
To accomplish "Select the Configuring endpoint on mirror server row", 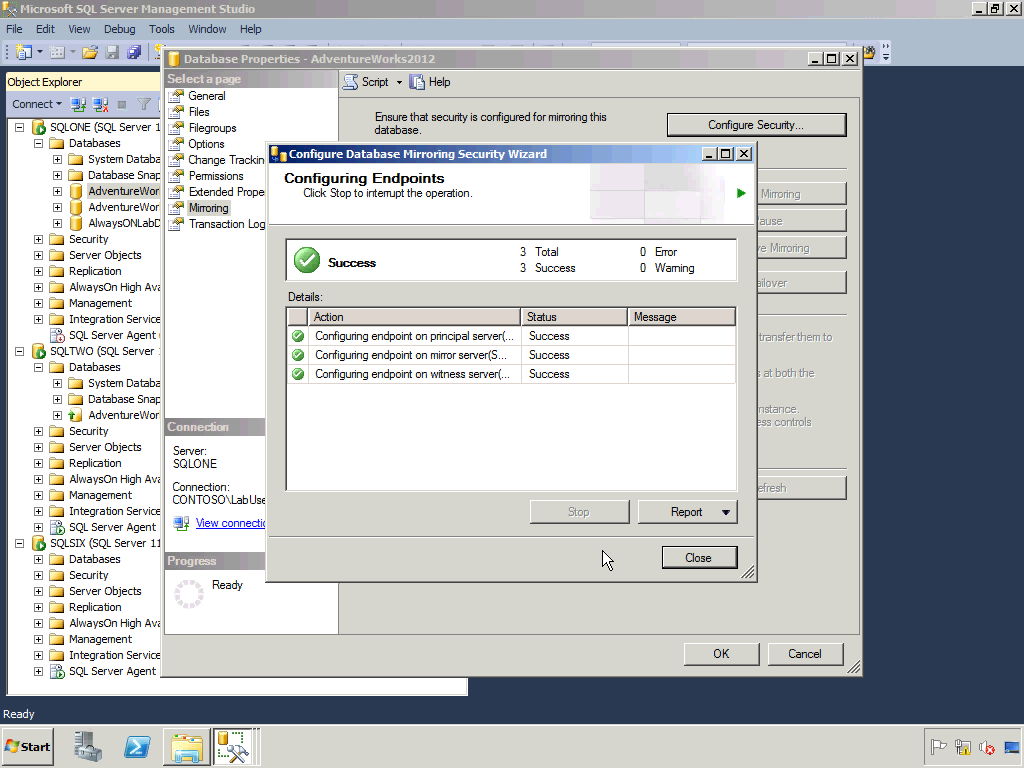I will click(x=511, y=355).
